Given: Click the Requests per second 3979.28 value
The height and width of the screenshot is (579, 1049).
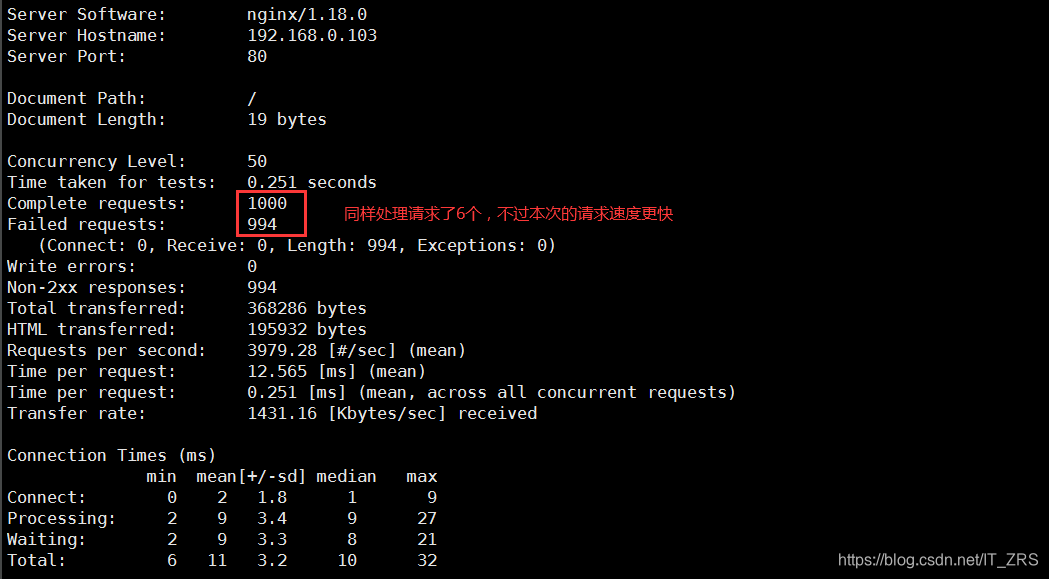Looking at the screenshot, I should (x=282, y=350).
